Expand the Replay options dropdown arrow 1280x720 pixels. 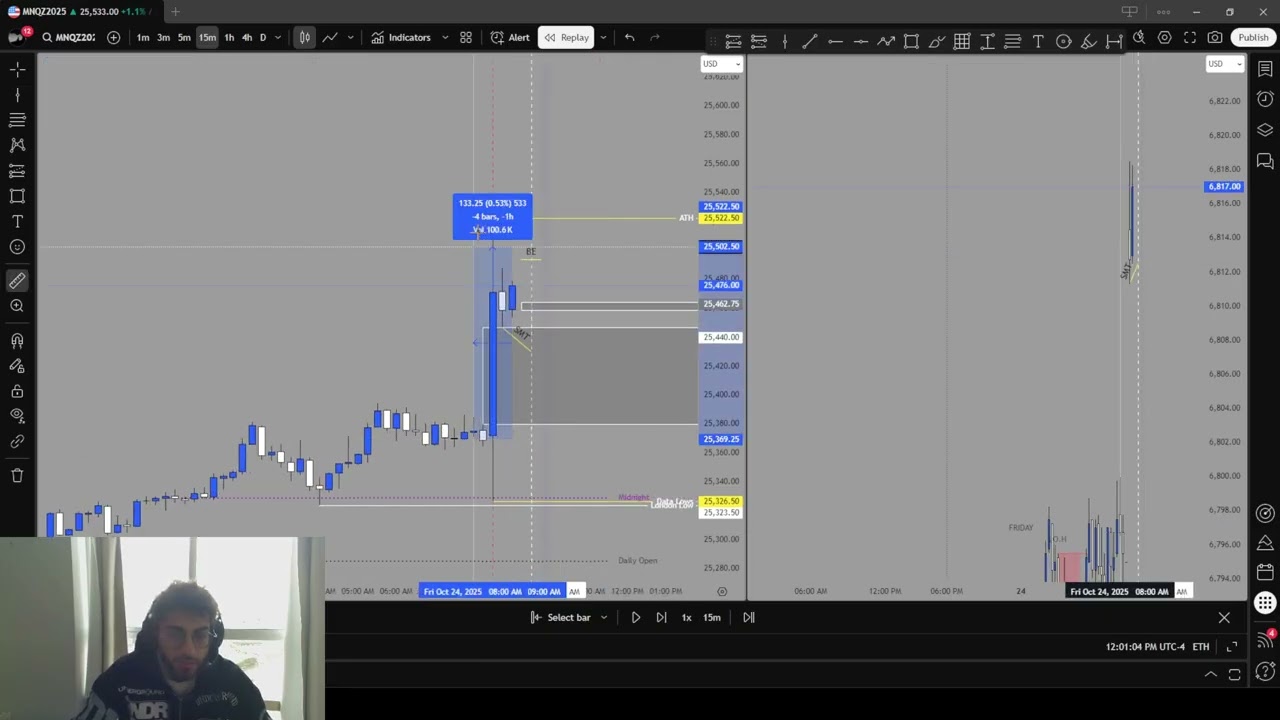(603, 37)
